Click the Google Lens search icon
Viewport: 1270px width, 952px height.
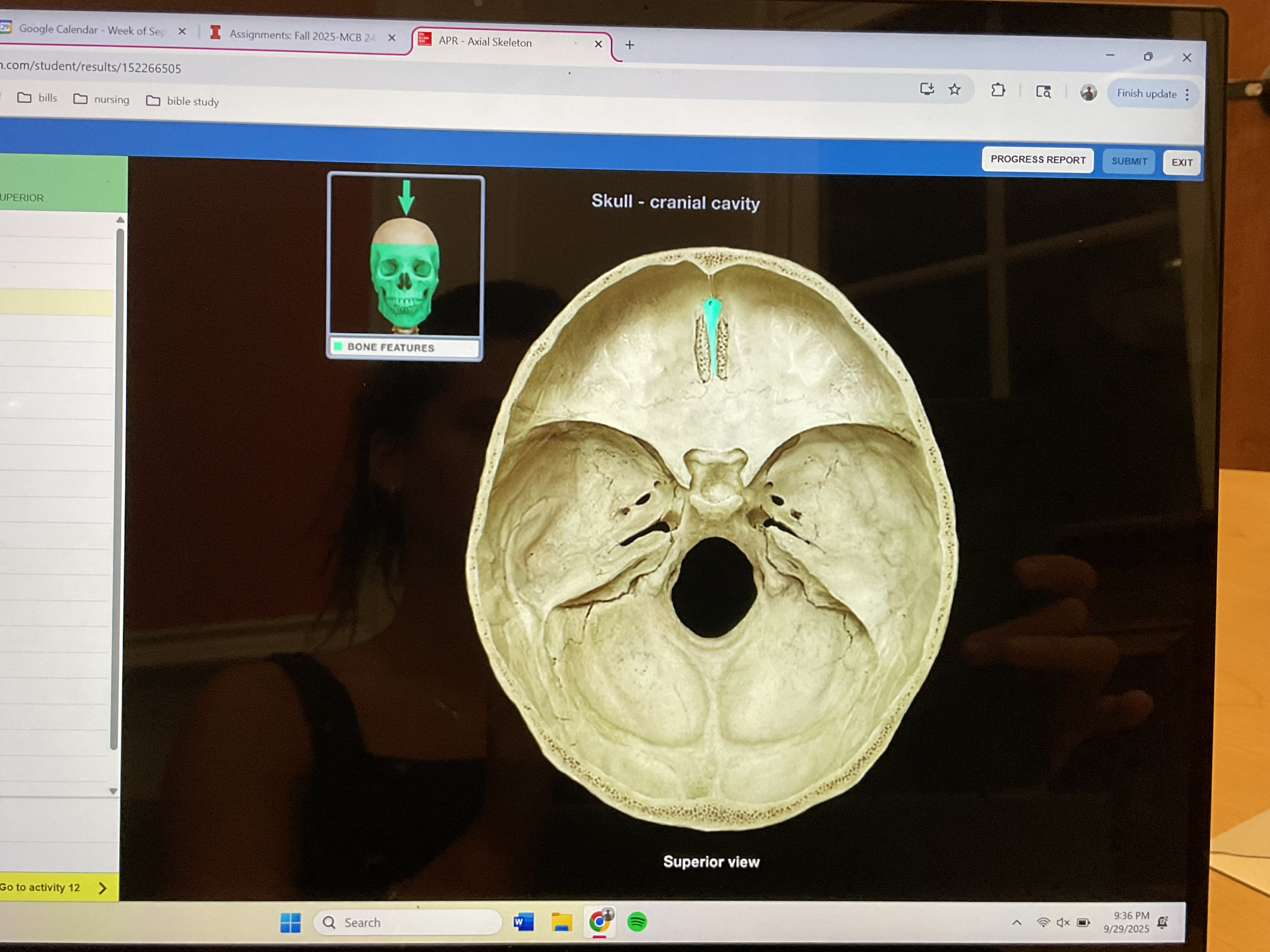(x=1043, y=92)
